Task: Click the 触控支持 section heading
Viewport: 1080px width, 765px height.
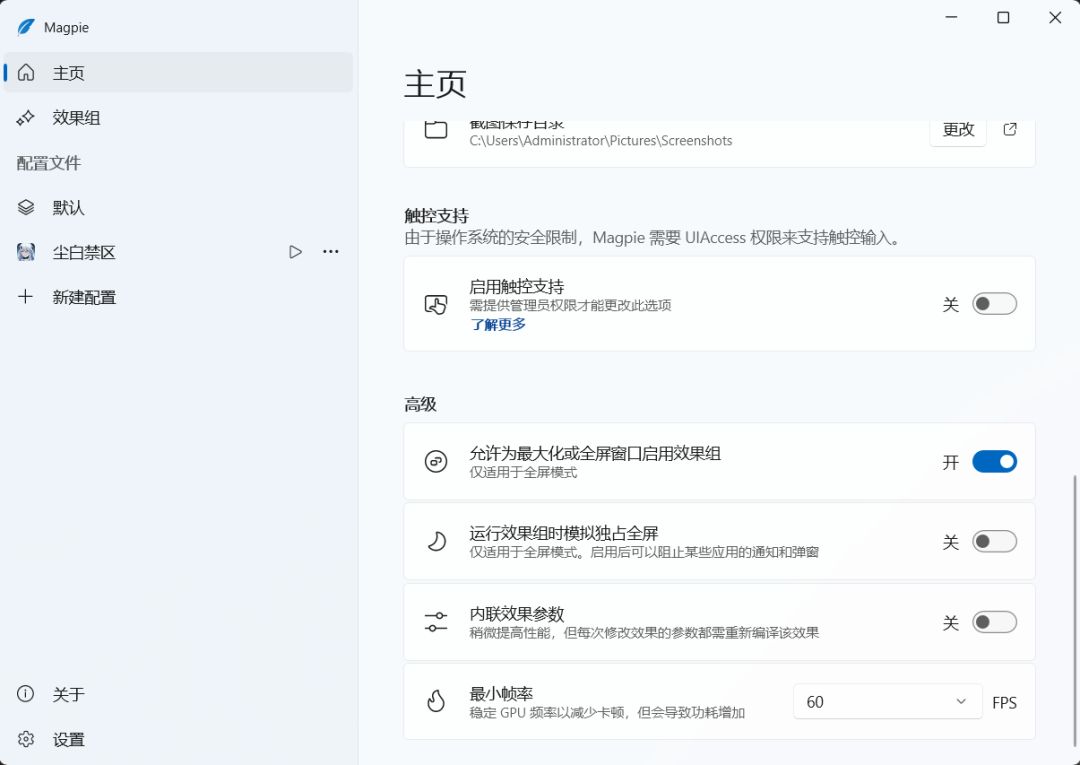Action: 436,216
